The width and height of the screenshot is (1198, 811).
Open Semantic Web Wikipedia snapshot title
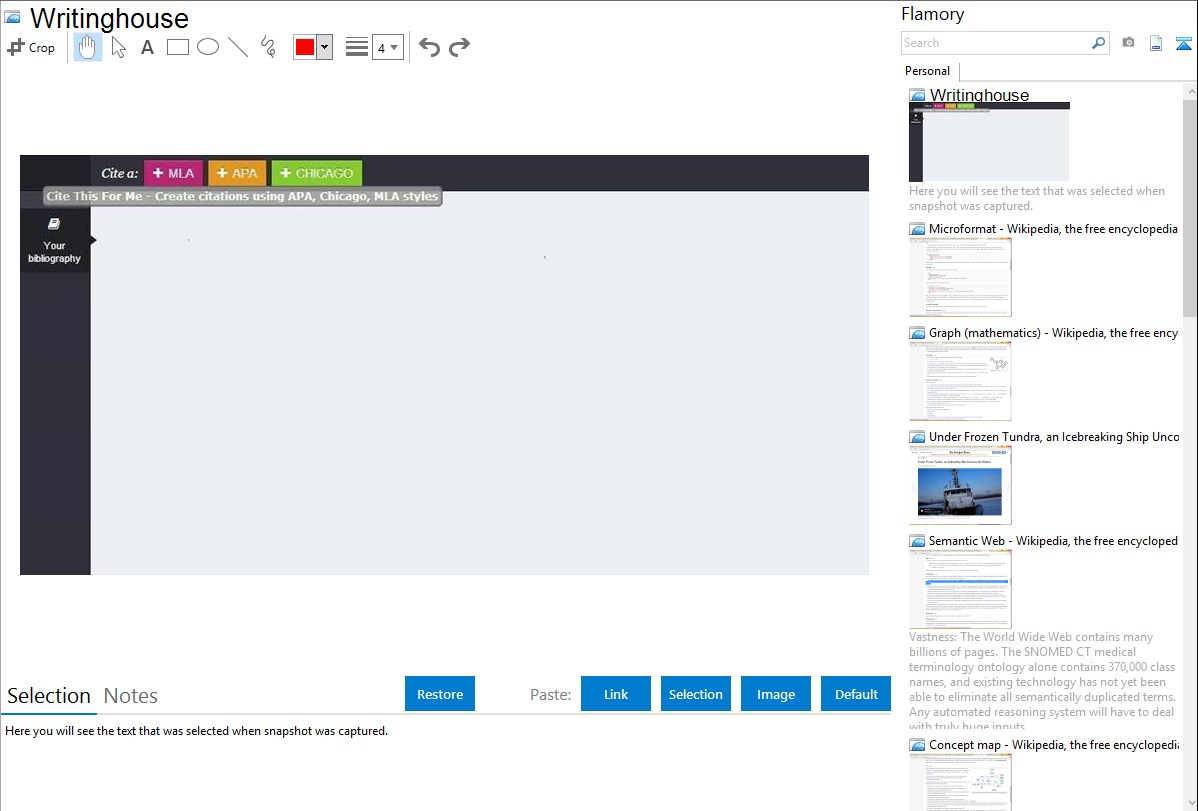click(x=1053, y=540)
